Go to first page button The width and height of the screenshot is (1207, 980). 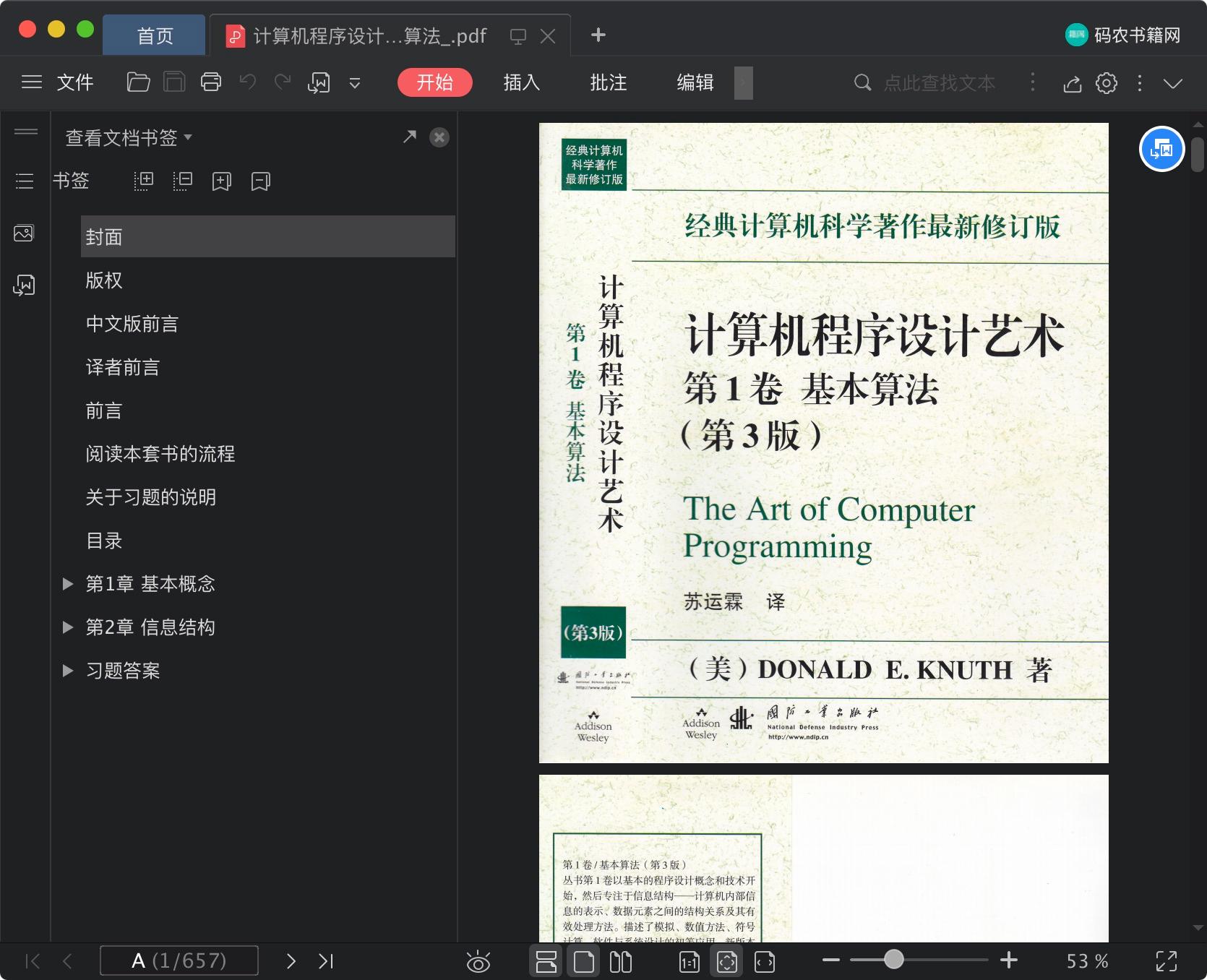tap(33, 961)
